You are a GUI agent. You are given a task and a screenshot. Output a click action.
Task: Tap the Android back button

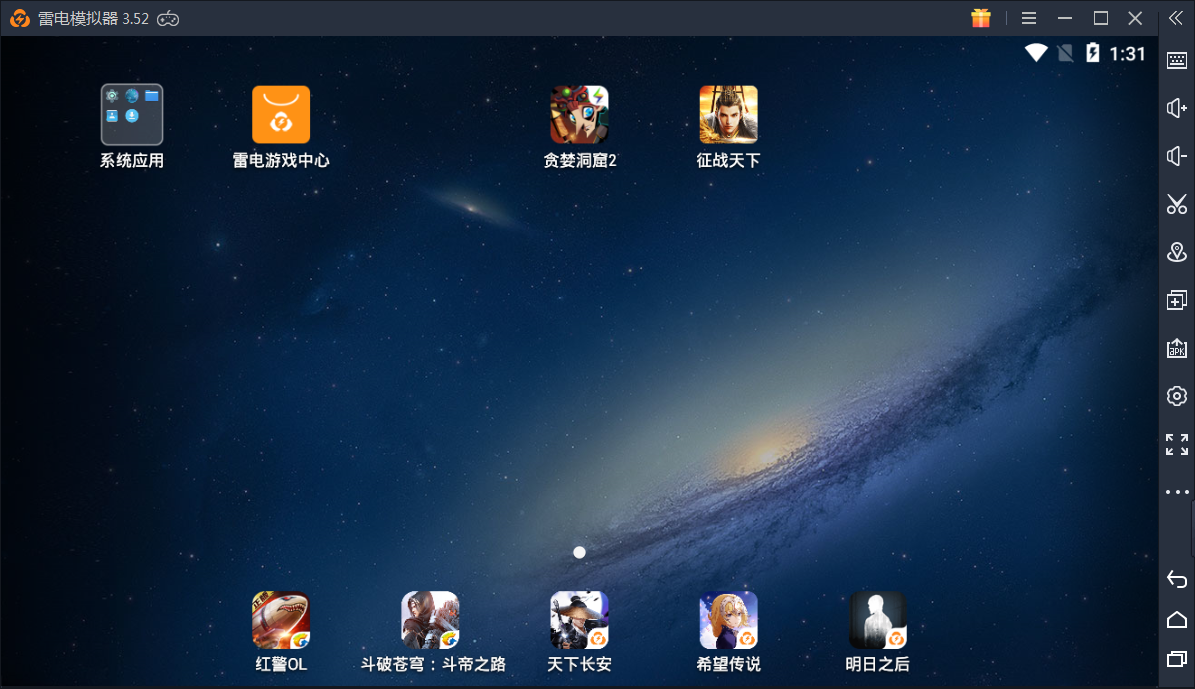(1177, 579)
